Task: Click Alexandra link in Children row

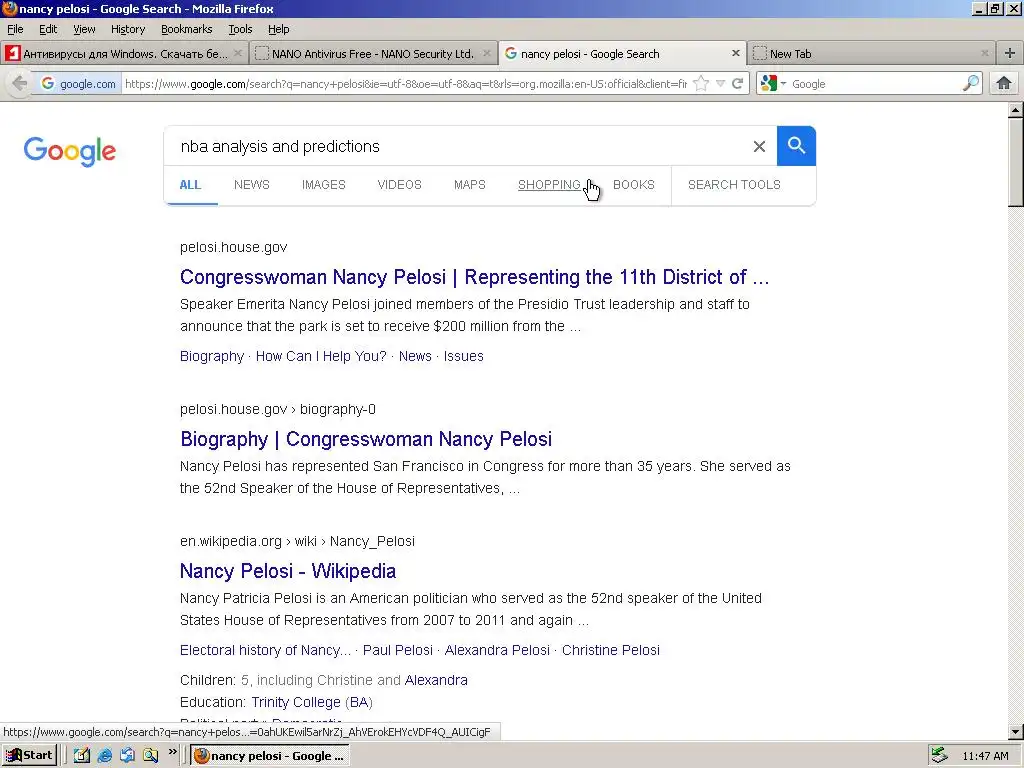Action: pos(436,680)
